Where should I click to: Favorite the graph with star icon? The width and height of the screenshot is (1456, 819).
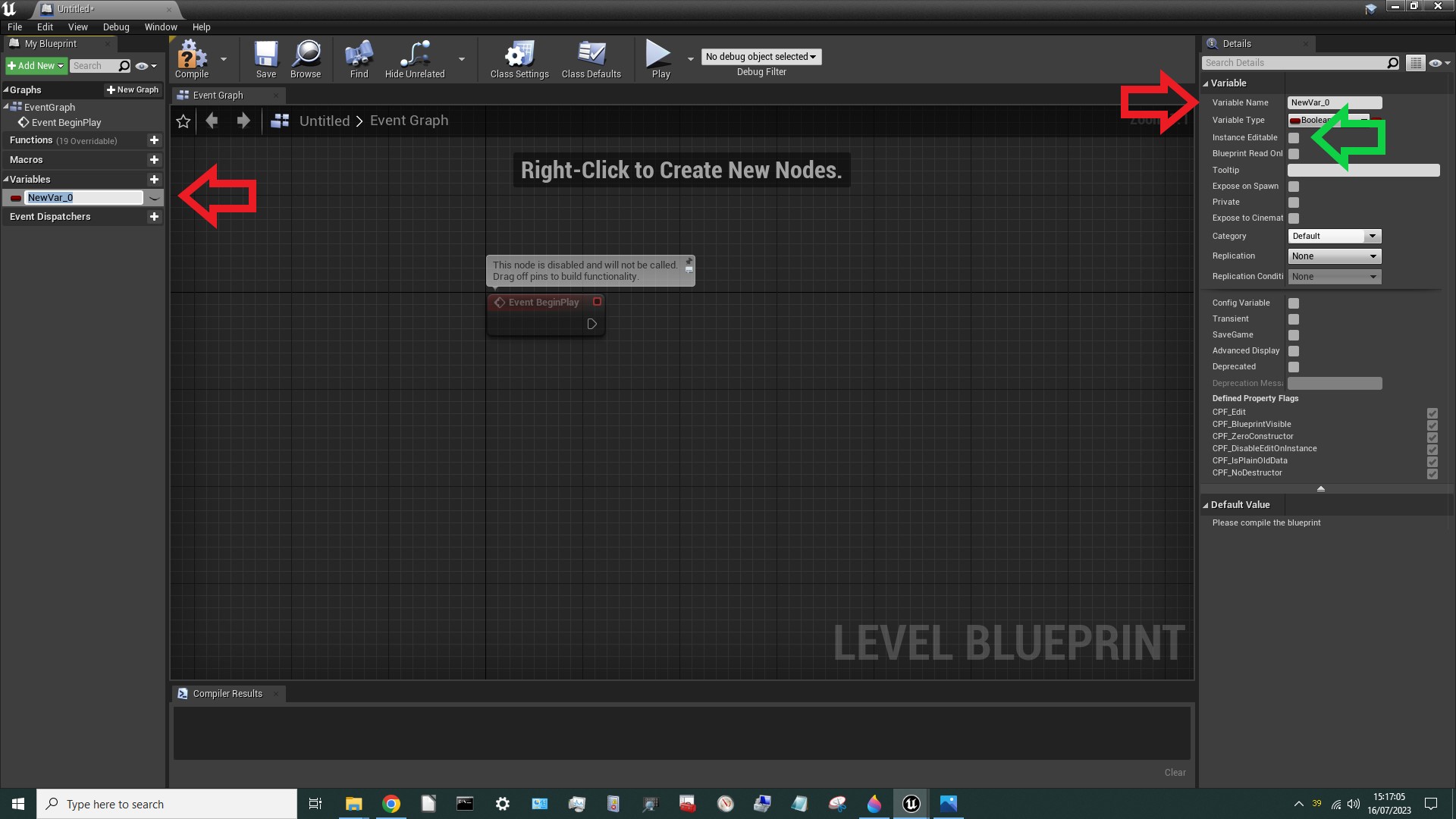tap(184, 121)
